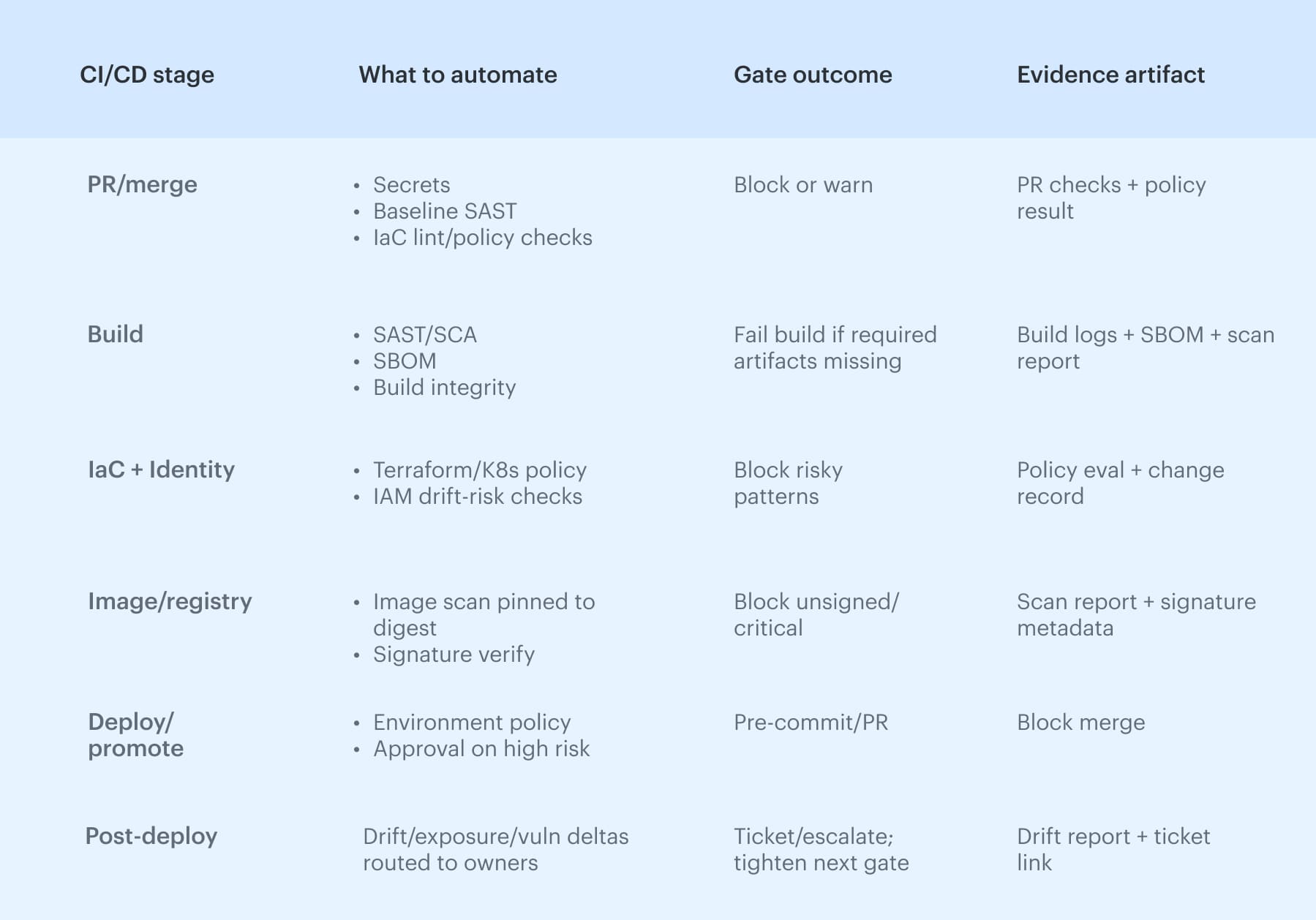Select the 'PR/merge' row label
The height and width of the screenshot is (920, 1316).
pos(142,184)
